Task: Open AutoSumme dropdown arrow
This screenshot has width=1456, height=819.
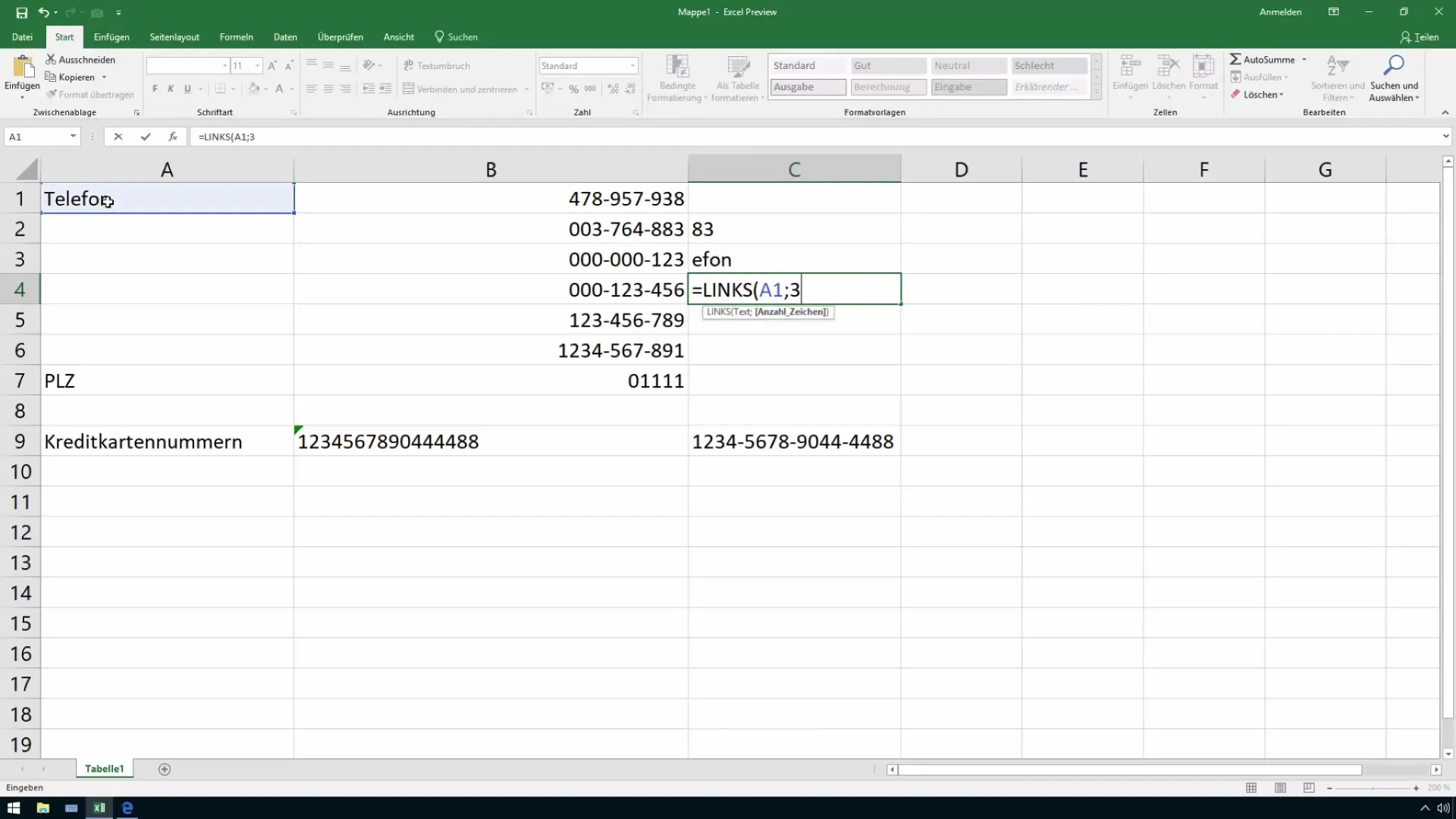Action: 1304,60
